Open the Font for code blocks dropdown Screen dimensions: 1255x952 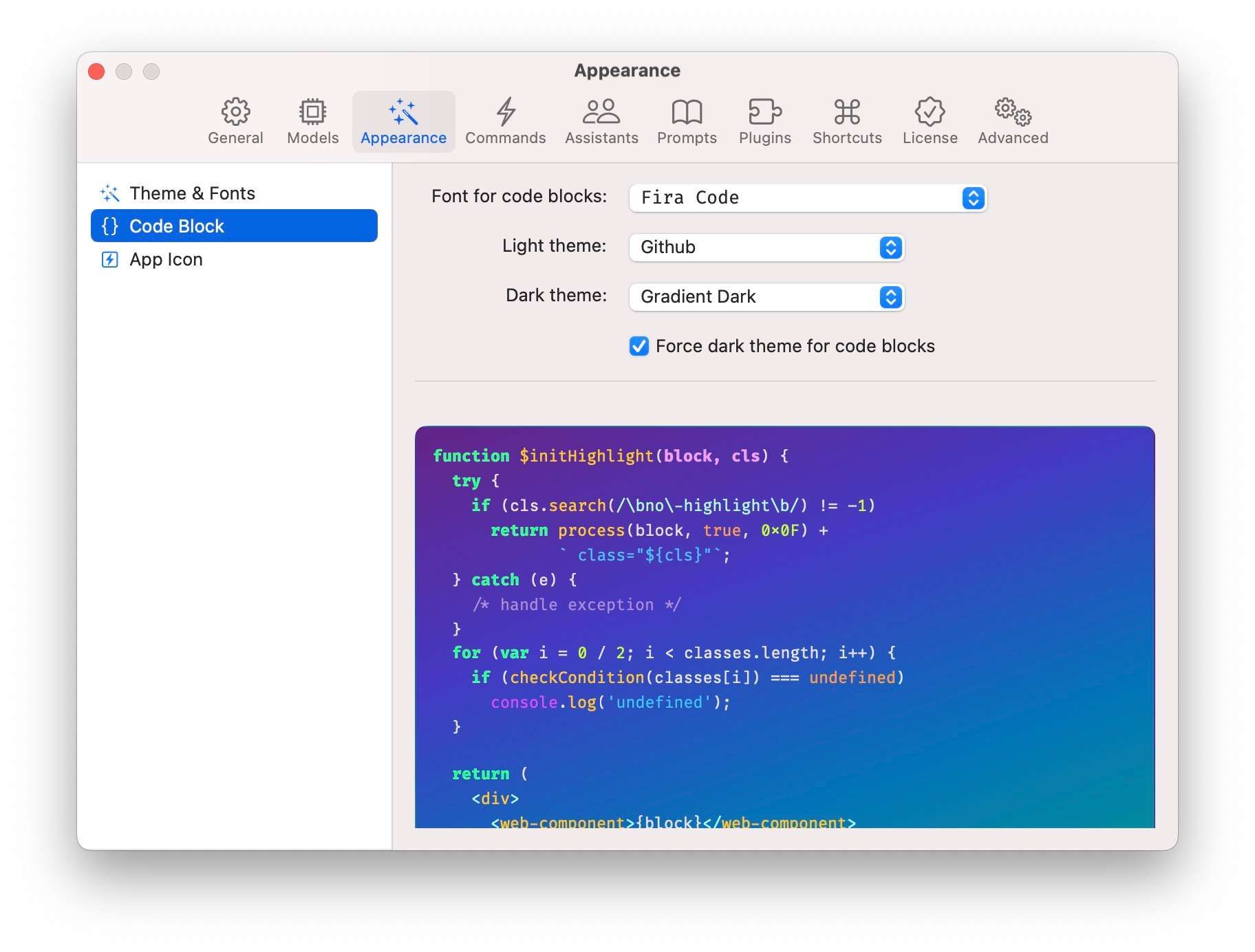(x=808, y=198)
